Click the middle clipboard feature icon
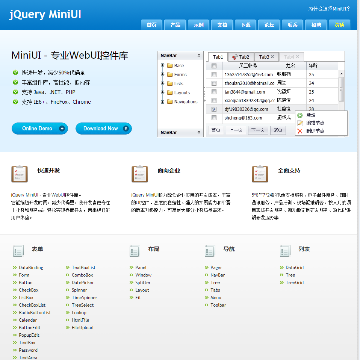The height and width of the screenshot is (360, 360). (140, 174)
